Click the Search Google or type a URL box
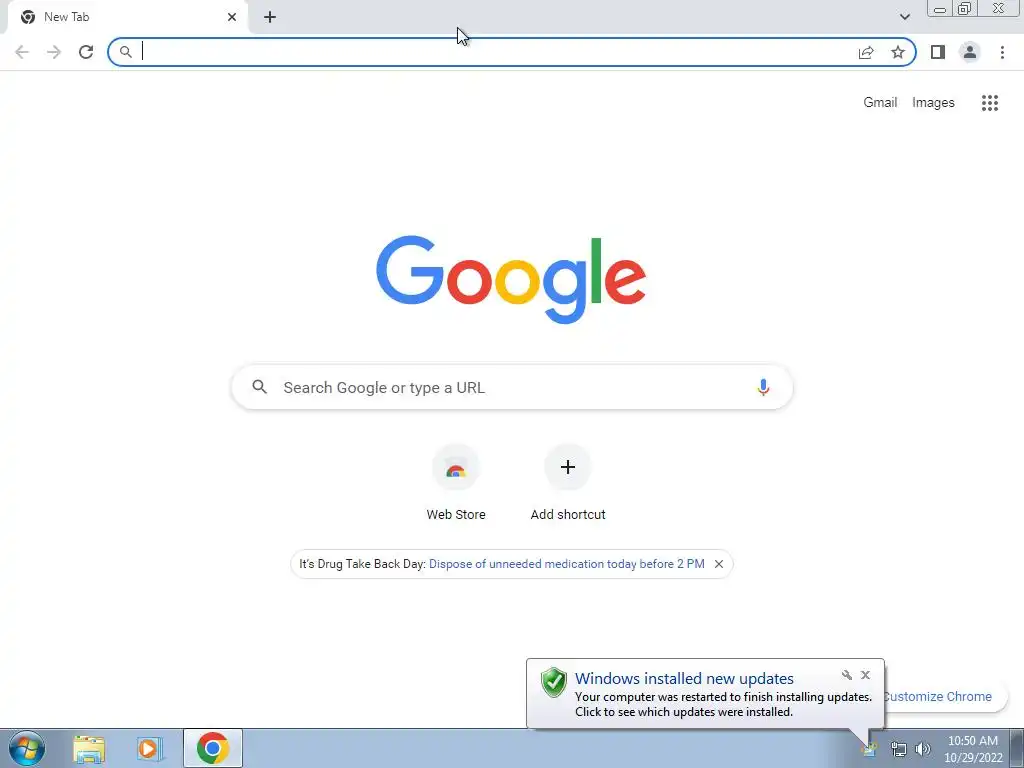This screenshot has width=1024, height=768. click(x=512, y=387)
